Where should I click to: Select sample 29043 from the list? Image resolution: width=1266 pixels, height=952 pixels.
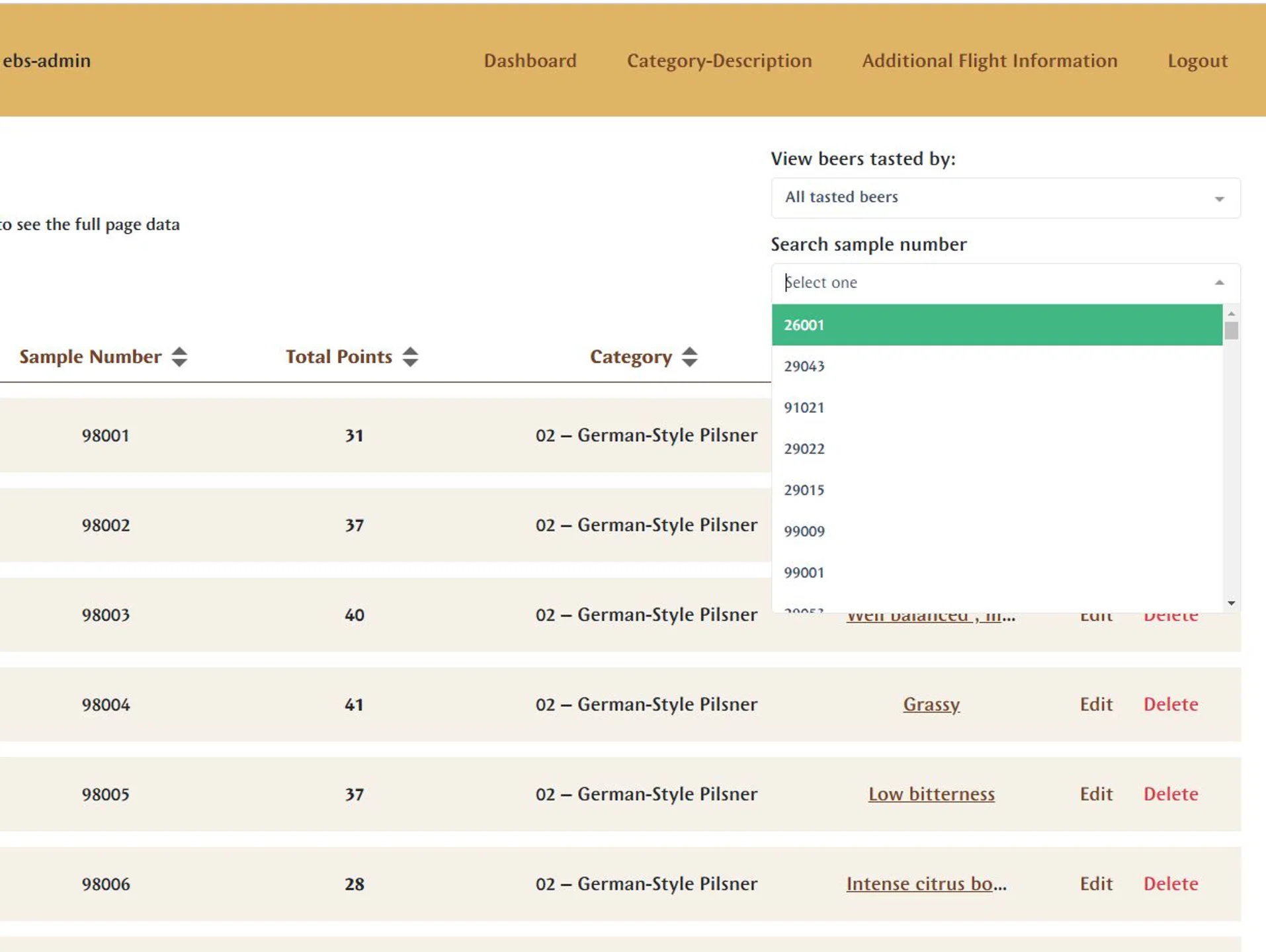point(997,366)
